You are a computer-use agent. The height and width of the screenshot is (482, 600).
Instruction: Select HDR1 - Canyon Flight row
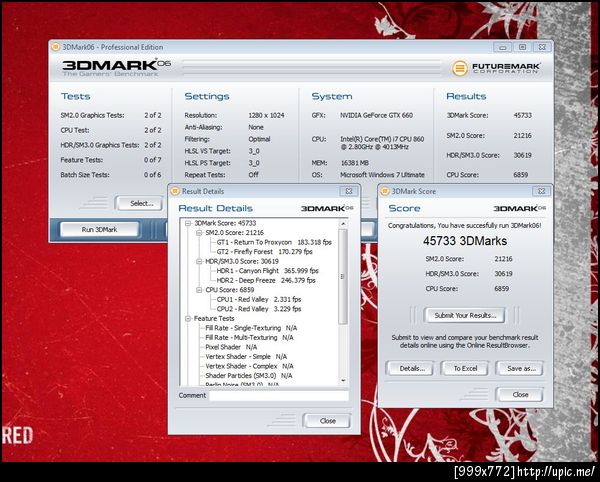[x=267, y=270]
